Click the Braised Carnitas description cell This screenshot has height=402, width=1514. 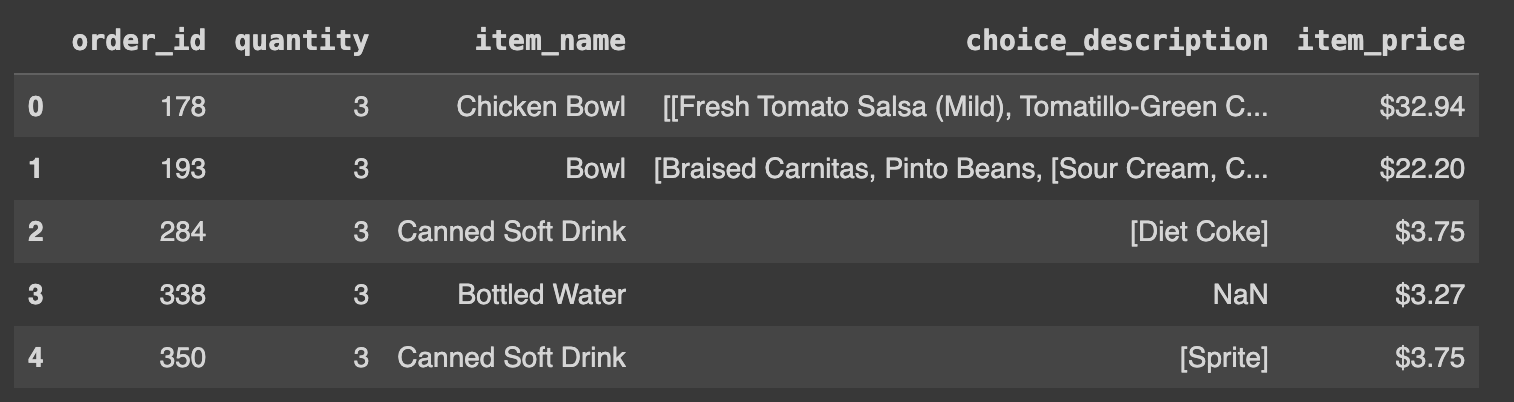click(960, 169)
